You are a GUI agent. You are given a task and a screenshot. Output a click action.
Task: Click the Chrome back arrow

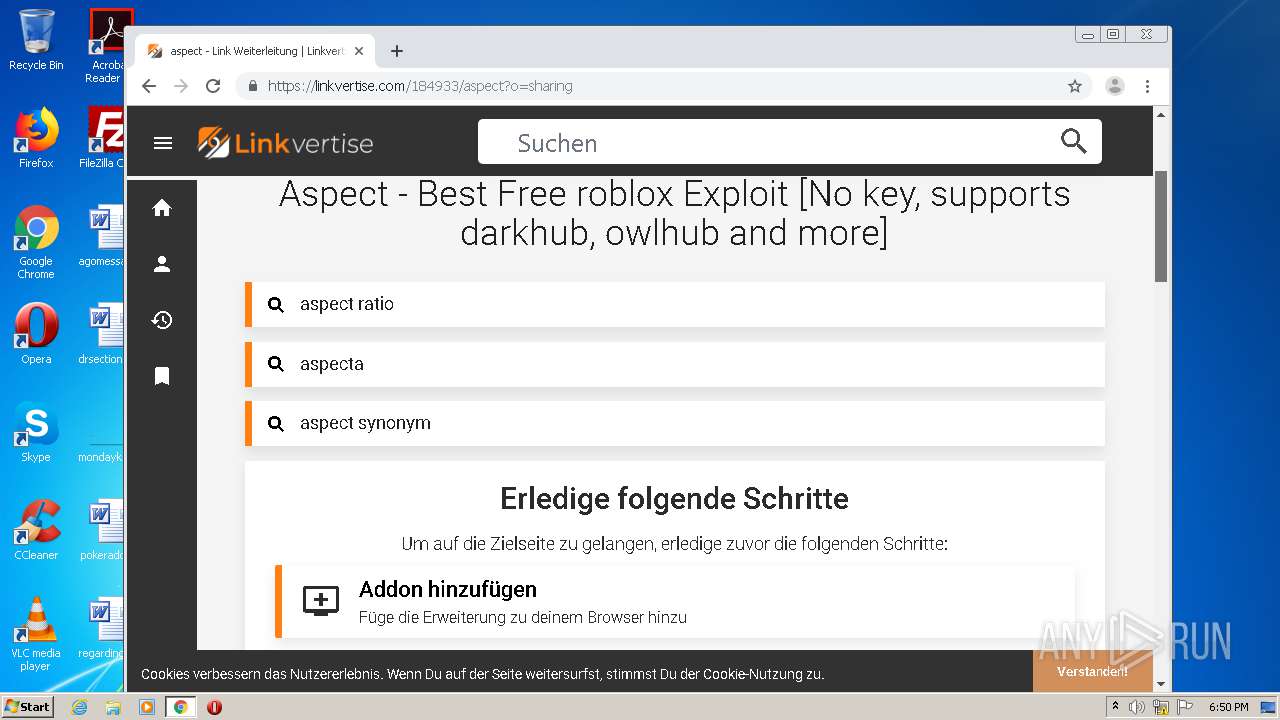coord(149,86)
